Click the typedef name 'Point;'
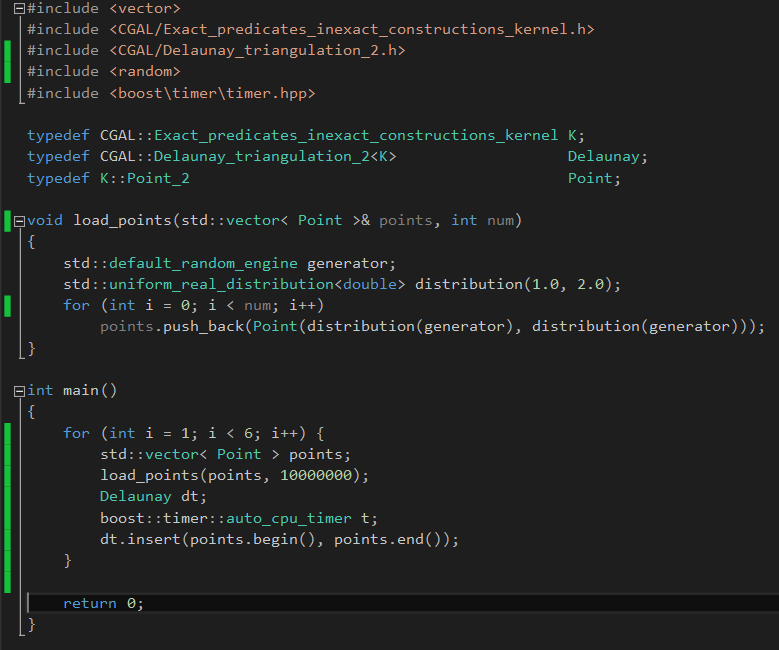This screenshot has width=779, height=650. click(x=594, y=178)
